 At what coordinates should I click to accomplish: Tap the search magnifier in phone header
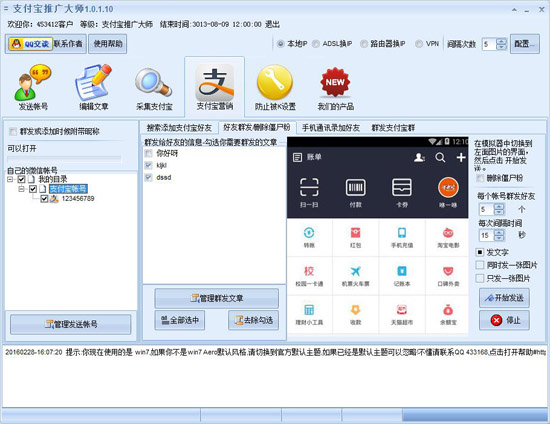[440, 157]
